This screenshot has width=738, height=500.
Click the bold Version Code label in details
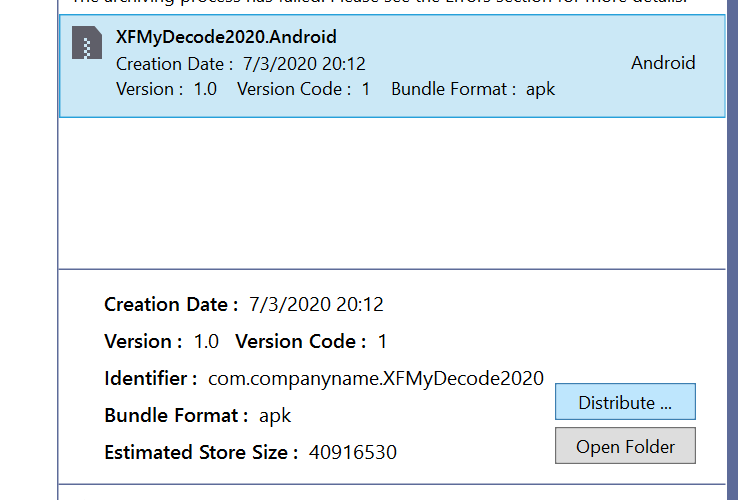pyautogui.click(x=301, y=341)
